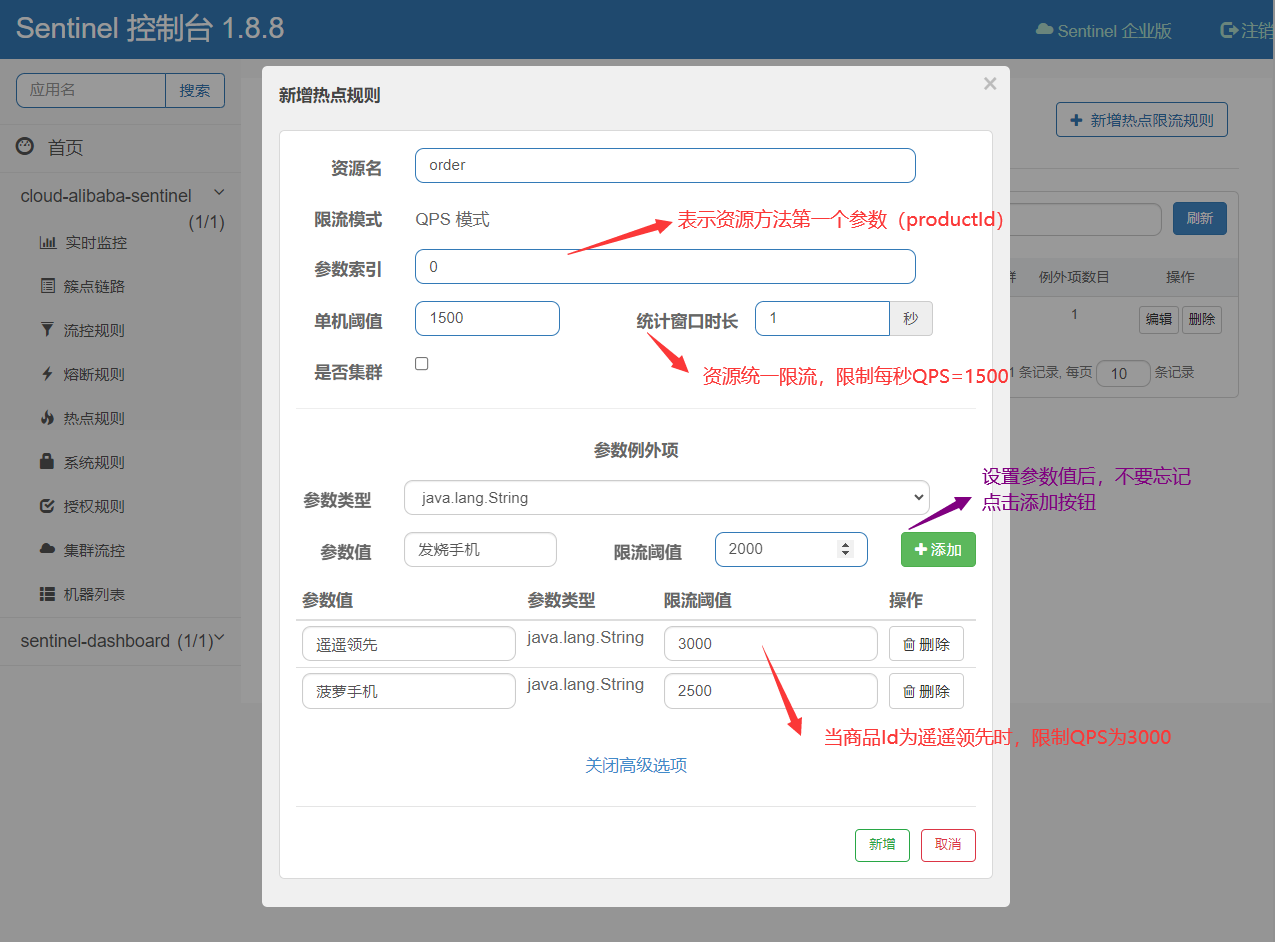Open the 首页 home menu item
This screenshot has width=1275, height=942.
coord(65,148)
